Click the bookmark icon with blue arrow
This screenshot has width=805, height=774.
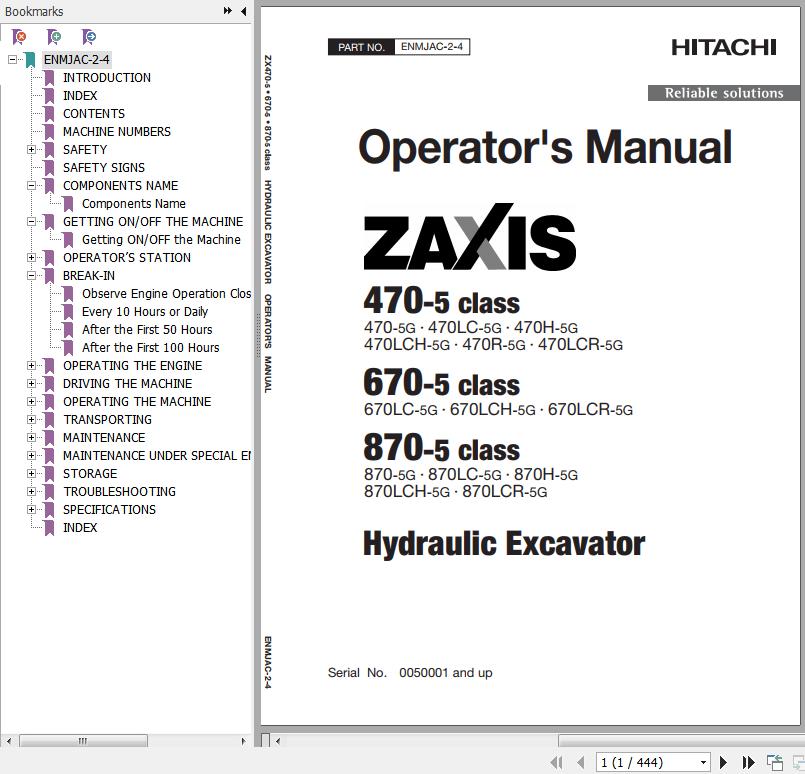pos(89,36)
